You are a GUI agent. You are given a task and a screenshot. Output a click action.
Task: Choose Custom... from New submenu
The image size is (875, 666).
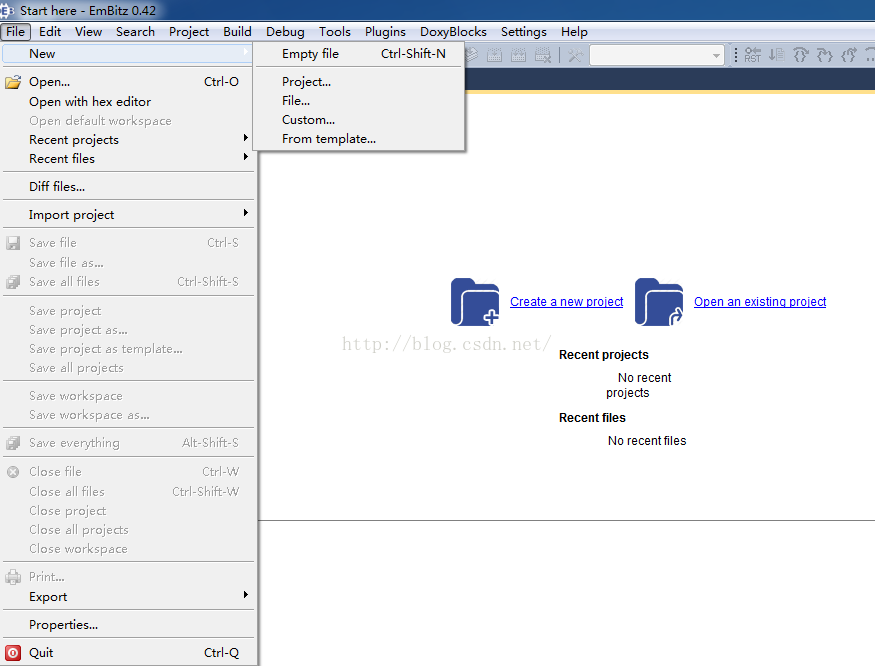359,119
